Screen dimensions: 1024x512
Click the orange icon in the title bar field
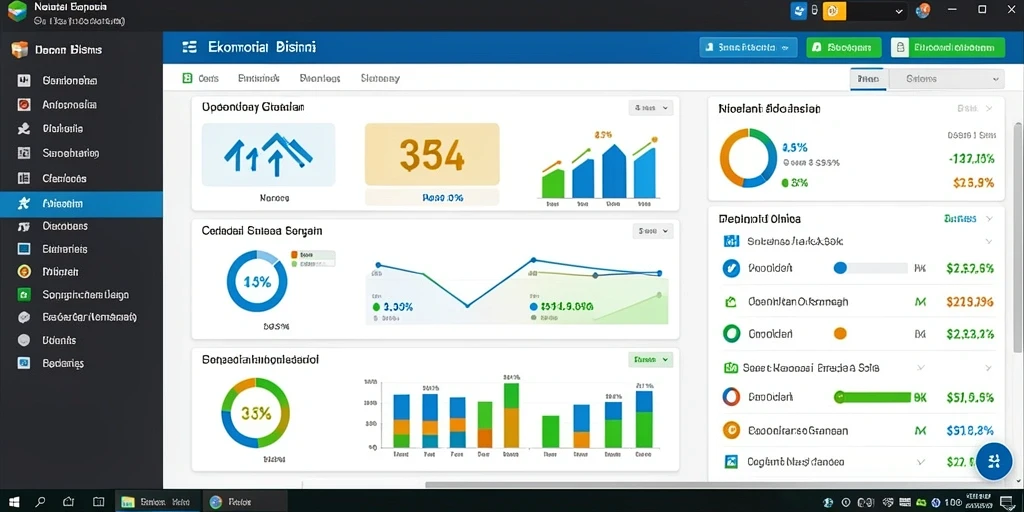(x=834, y=10)
